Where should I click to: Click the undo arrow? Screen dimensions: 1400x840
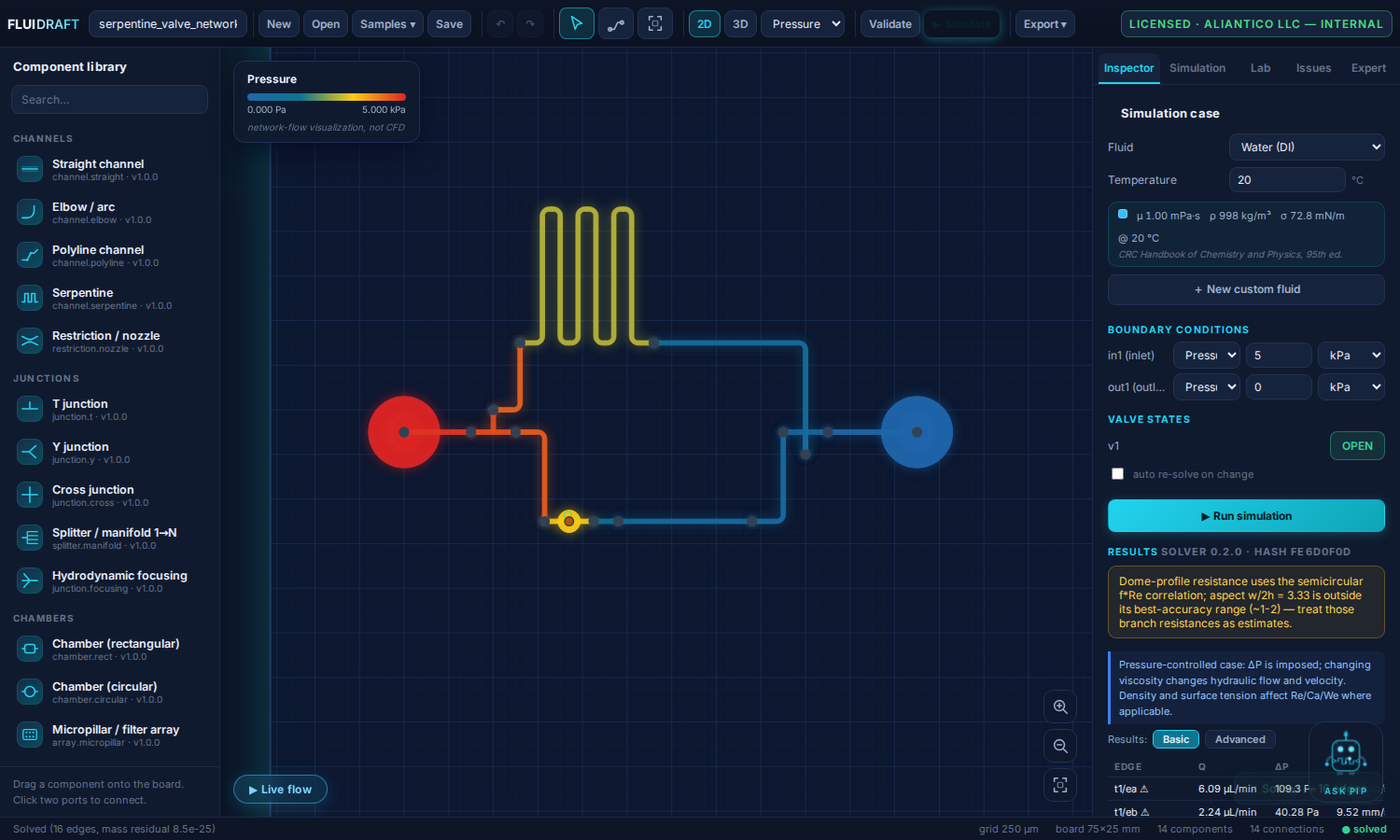(x=501, y=23)
